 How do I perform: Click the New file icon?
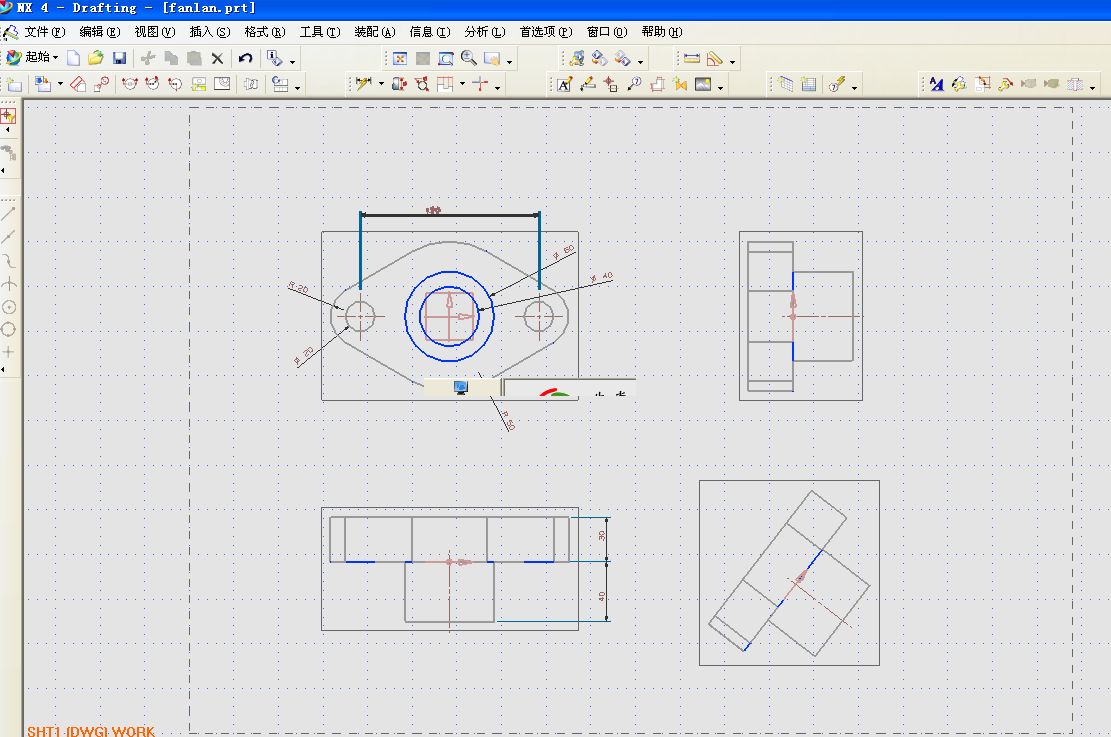[74, 58]
